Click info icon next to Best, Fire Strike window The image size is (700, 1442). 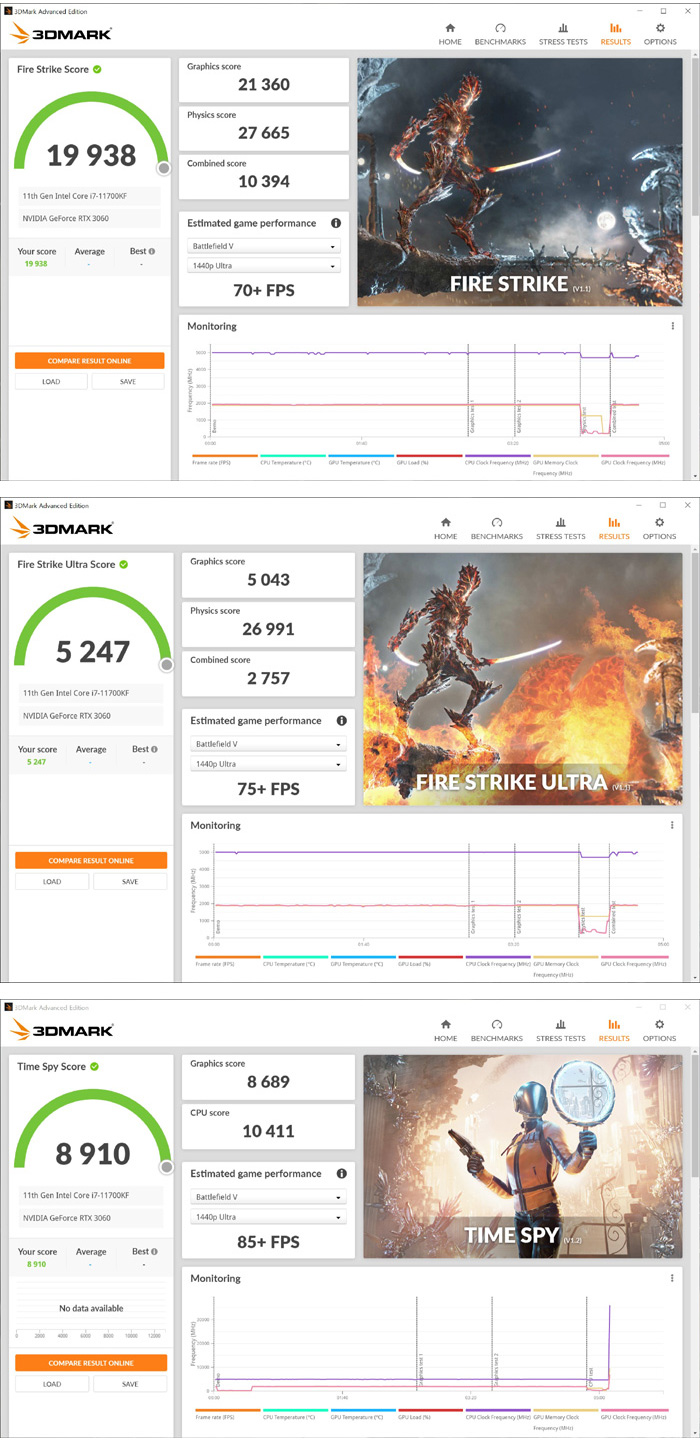[152, 251]
